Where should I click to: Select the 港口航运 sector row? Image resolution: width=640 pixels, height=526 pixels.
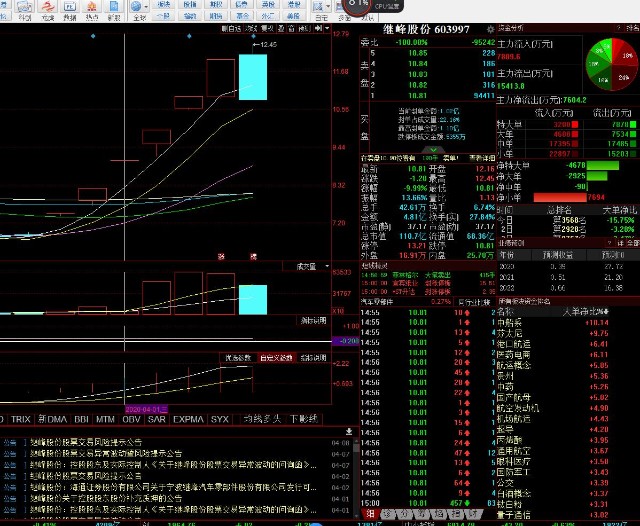coord(553,344)
